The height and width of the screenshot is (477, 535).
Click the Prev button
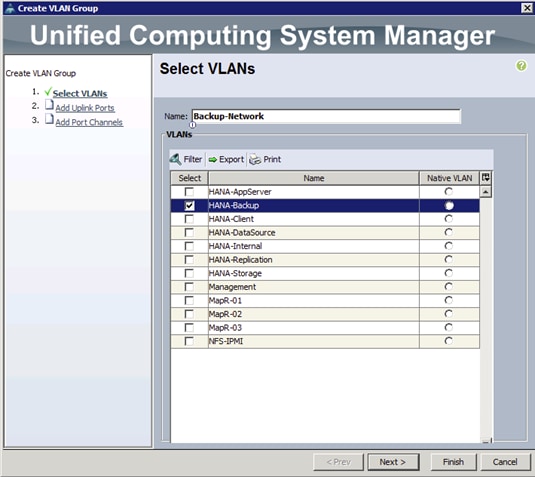click(x=338, y=462)
